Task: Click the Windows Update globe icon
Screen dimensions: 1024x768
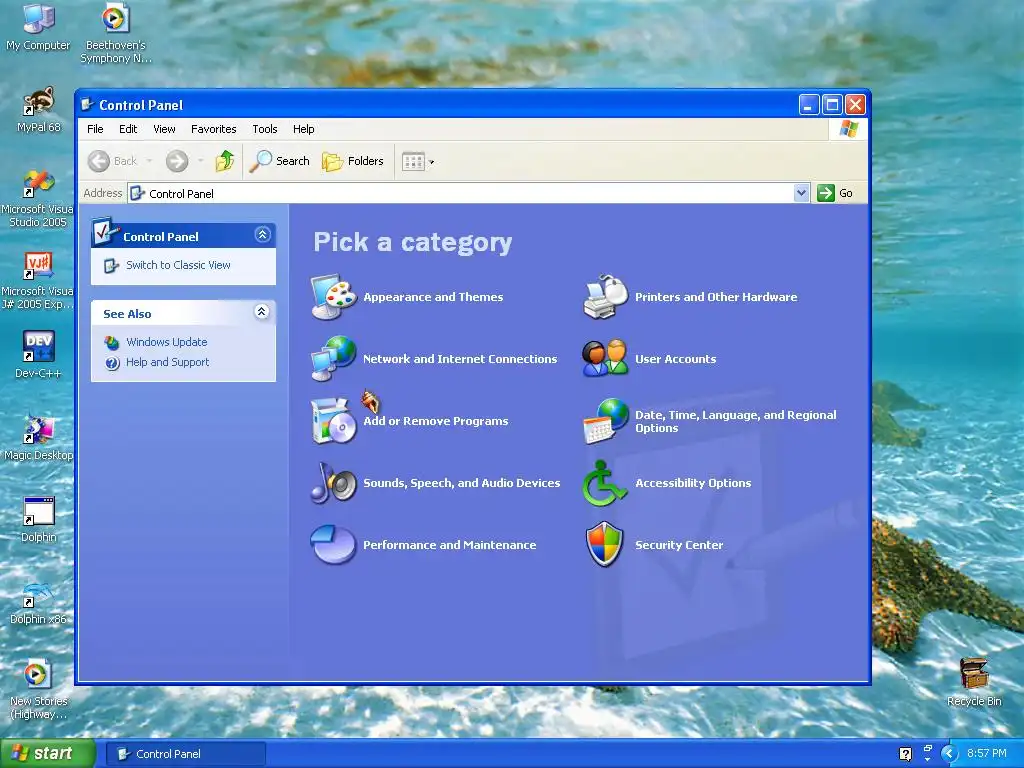Action: tap(112, 342)
